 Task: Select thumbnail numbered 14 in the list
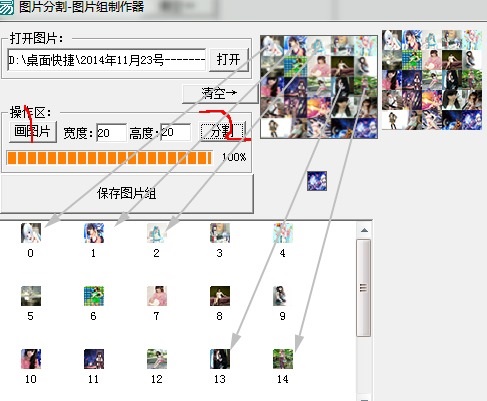[x=283, y=359]
